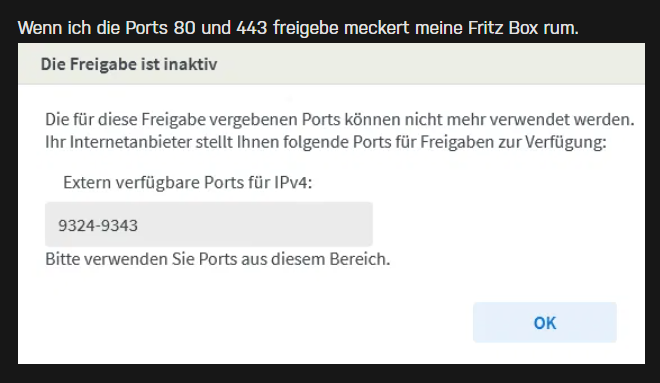Select the 9324-9343 port range field

pyautogui.click(x=209, y=224)
